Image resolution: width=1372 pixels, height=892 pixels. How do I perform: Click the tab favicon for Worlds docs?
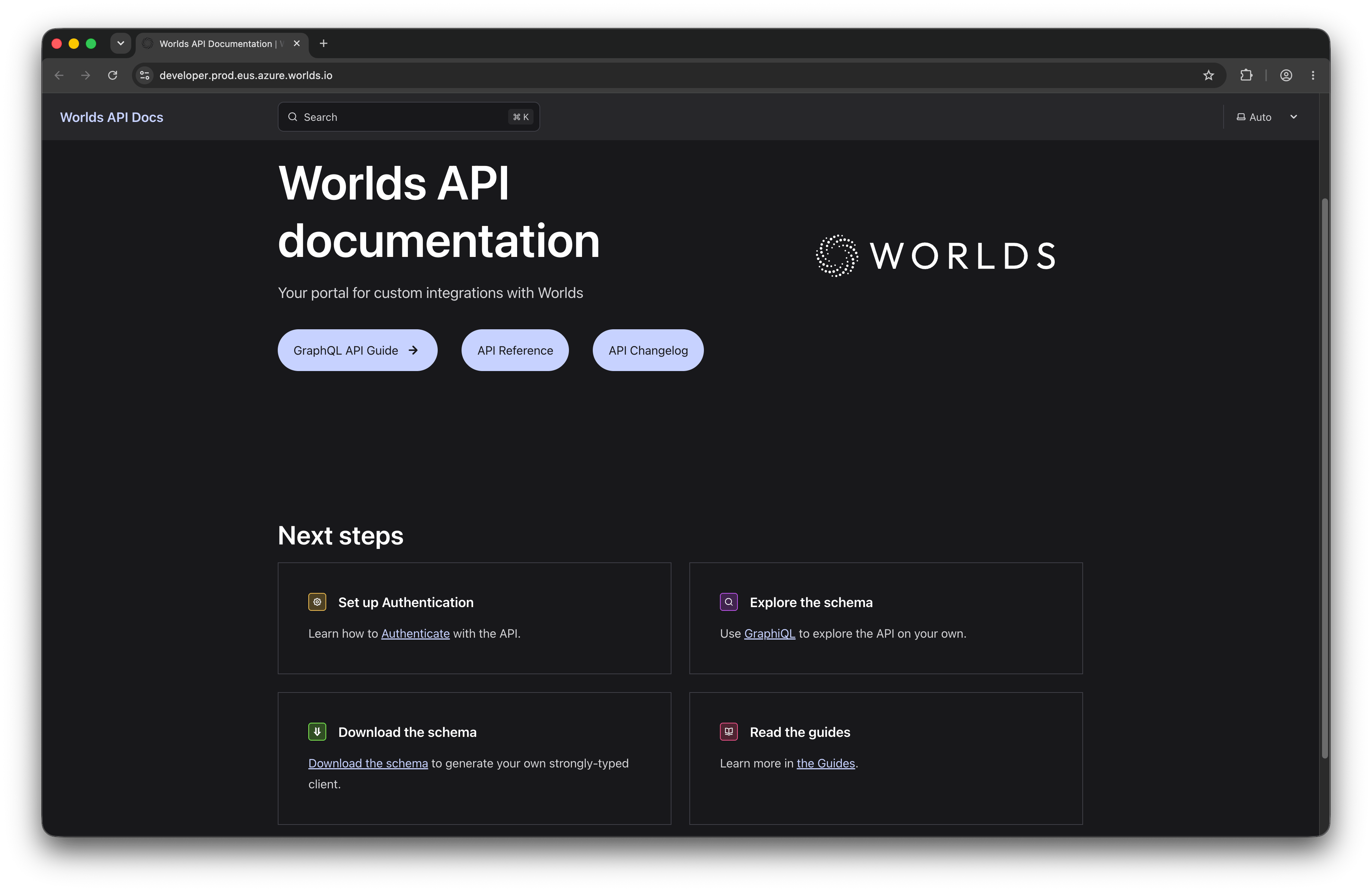[148, 43]
